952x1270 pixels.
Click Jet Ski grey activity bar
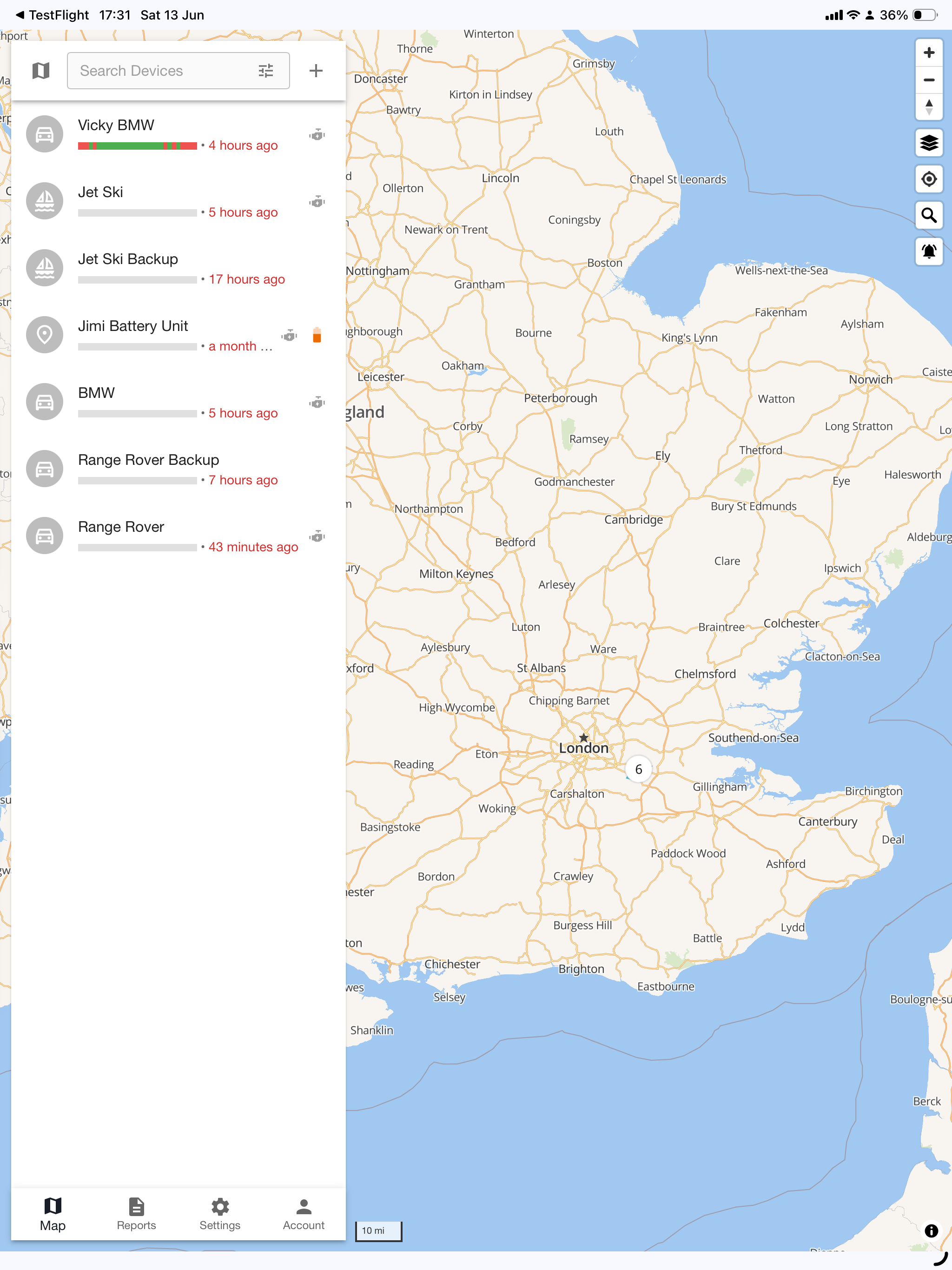click(137, 212)
